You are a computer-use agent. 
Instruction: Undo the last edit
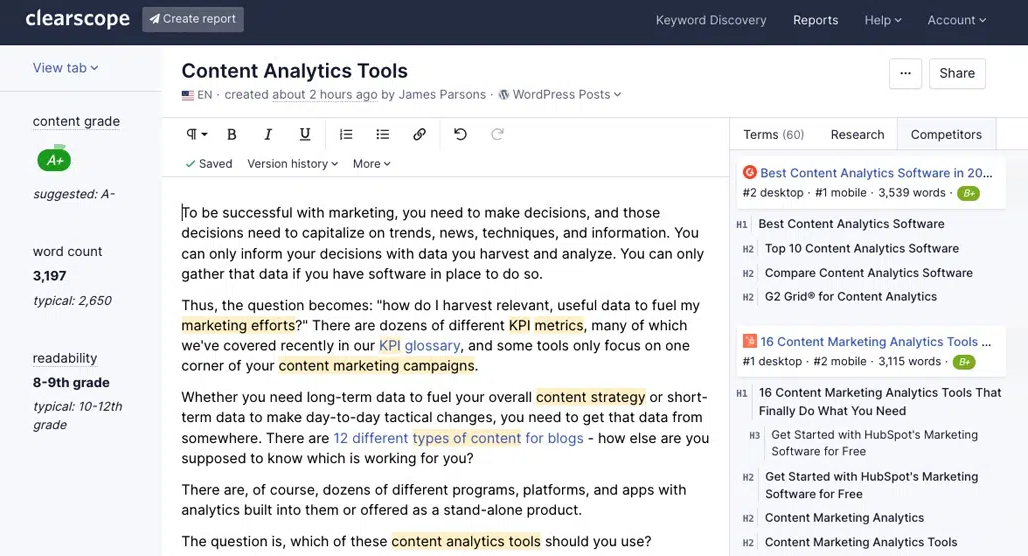click(460, 134)
